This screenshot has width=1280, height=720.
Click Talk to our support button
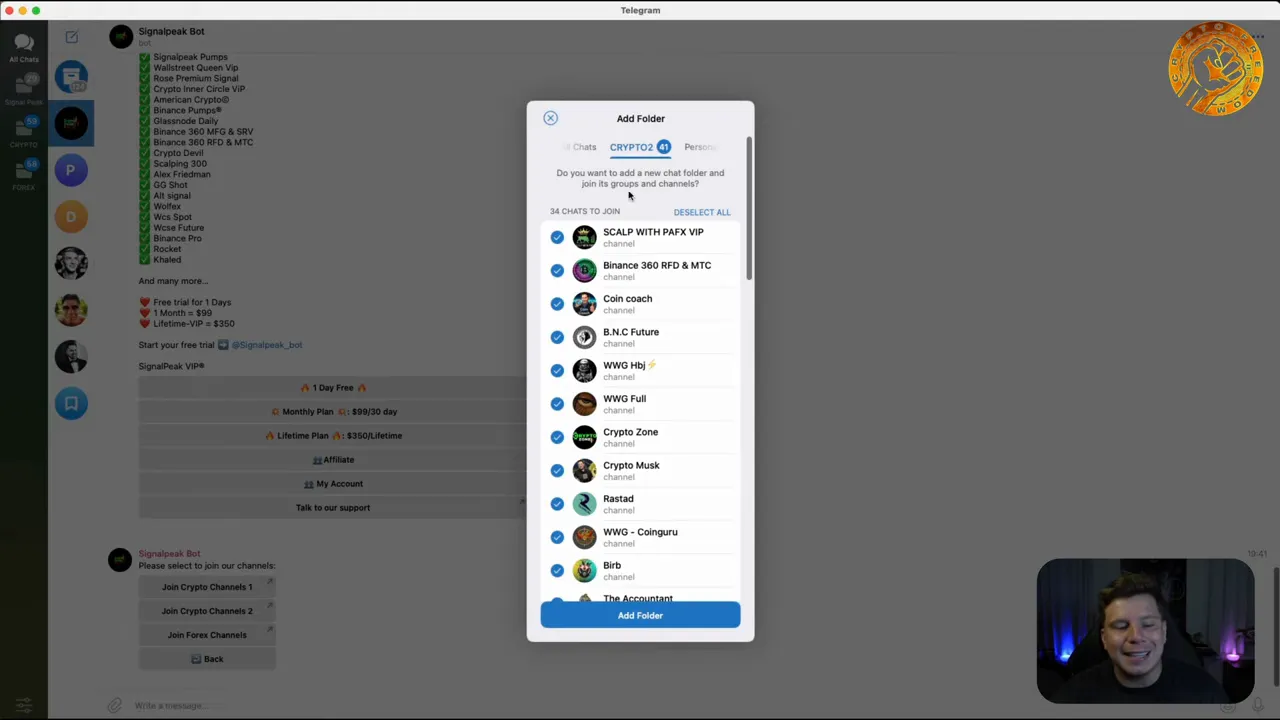(x=333, y=508)
